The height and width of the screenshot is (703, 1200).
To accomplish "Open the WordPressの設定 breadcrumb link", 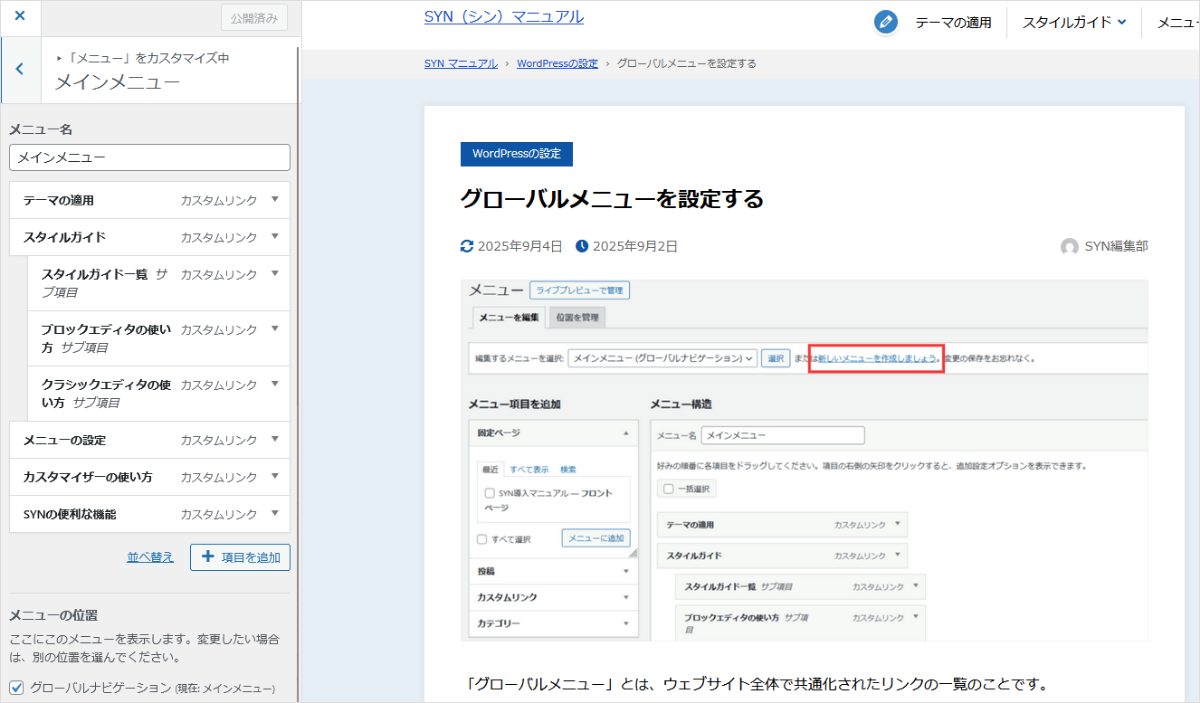I will (557, 64).
